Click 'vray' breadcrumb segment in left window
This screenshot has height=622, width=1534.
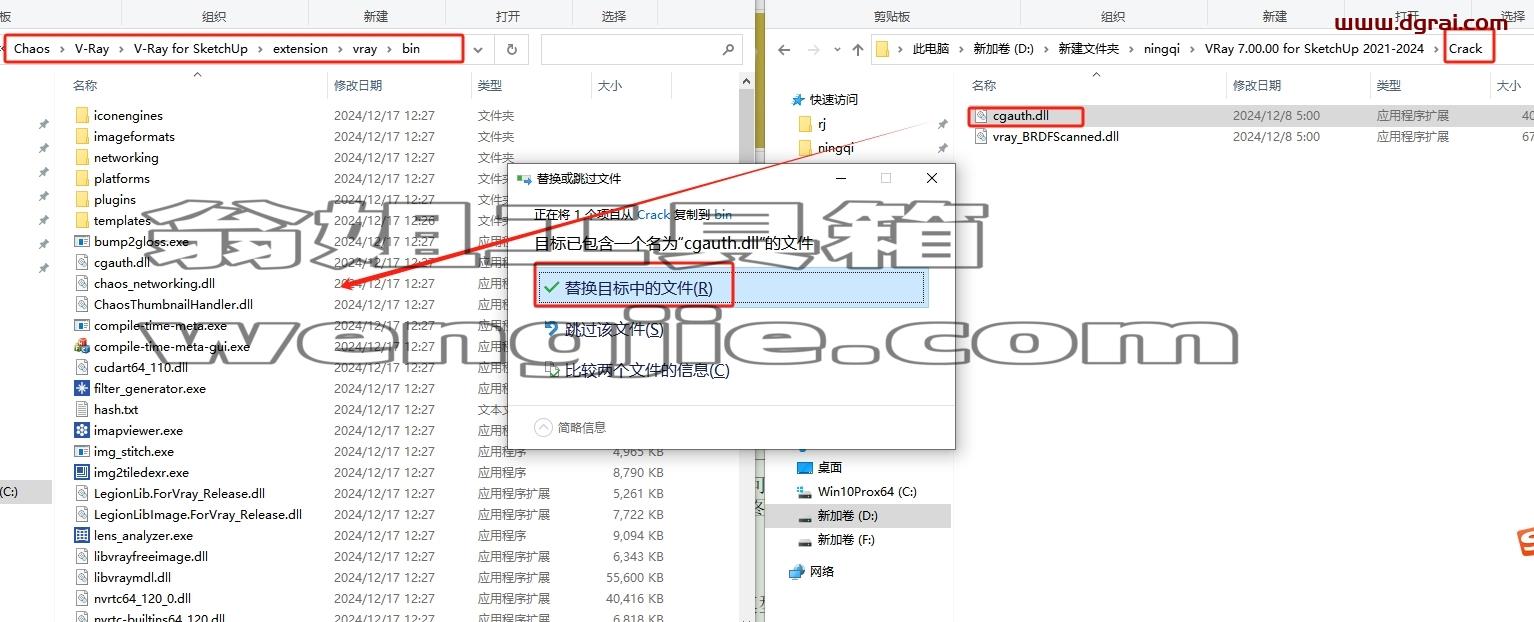(x=365, y=49)
